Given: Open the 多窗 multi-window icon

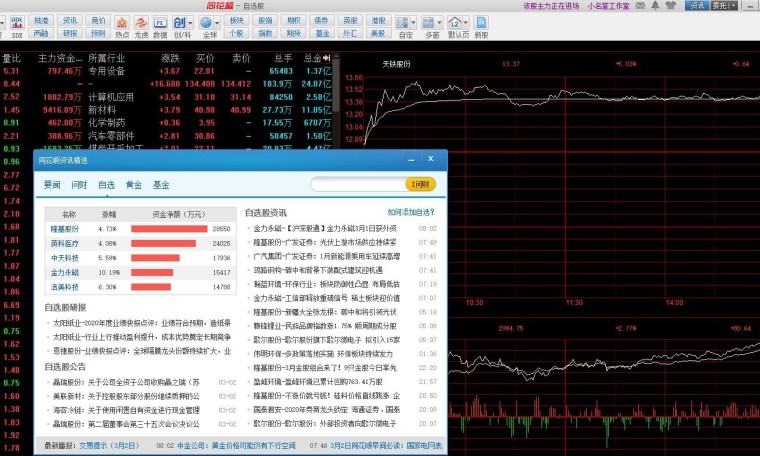Looking at the screenshot, I should click(x=428, y=23).
